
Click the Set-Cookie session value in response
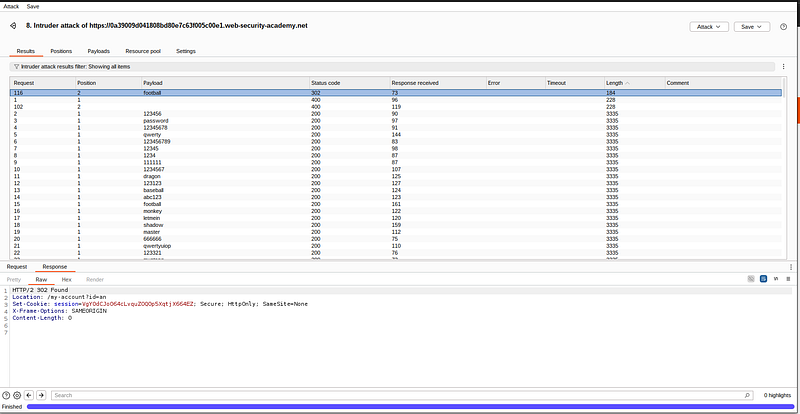pyautogui.click(x=138, y=304)
